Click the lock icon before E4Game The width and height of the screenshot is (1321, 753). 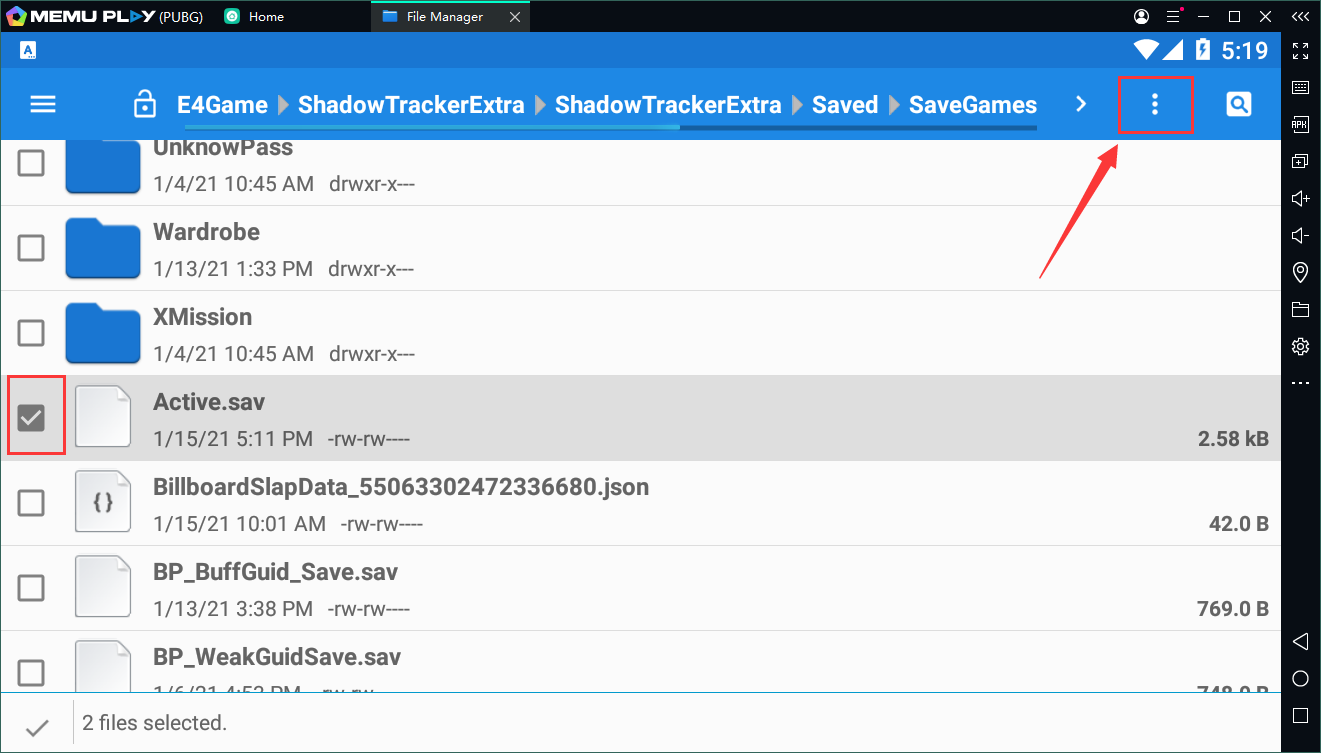point(145,105)
